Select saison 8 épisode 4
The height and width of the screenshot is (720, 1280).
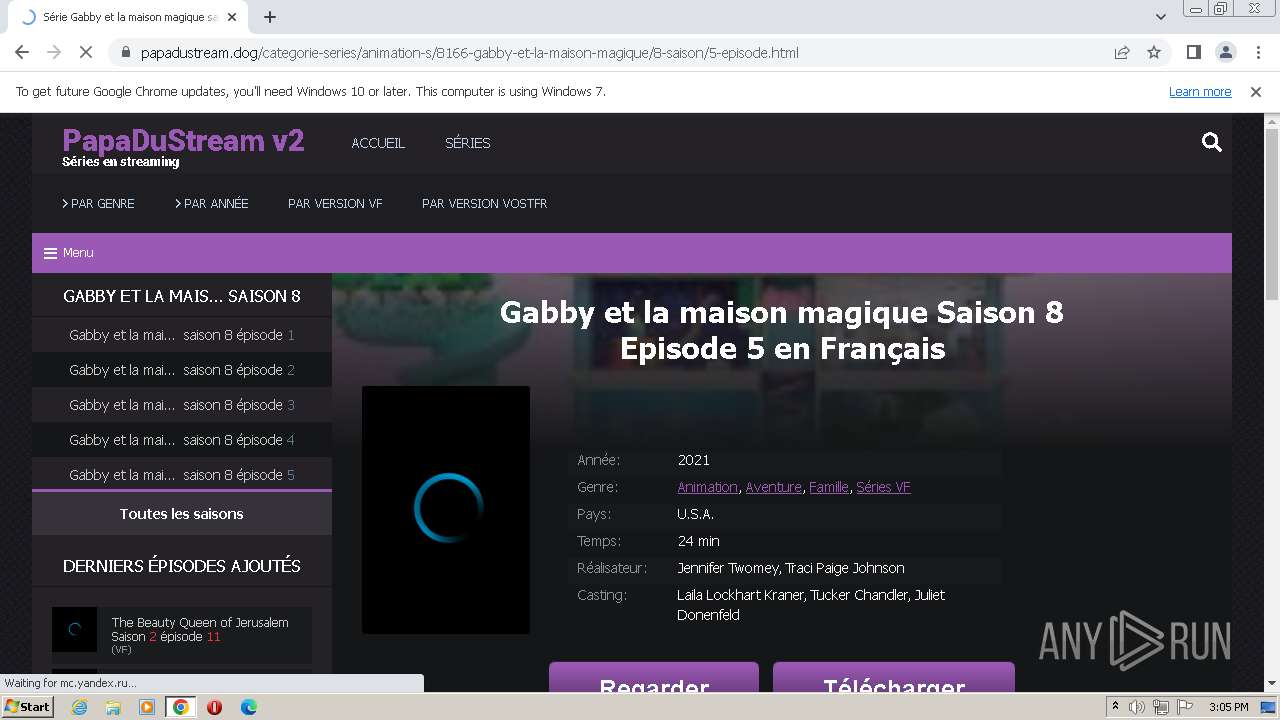tap(182, 440)
